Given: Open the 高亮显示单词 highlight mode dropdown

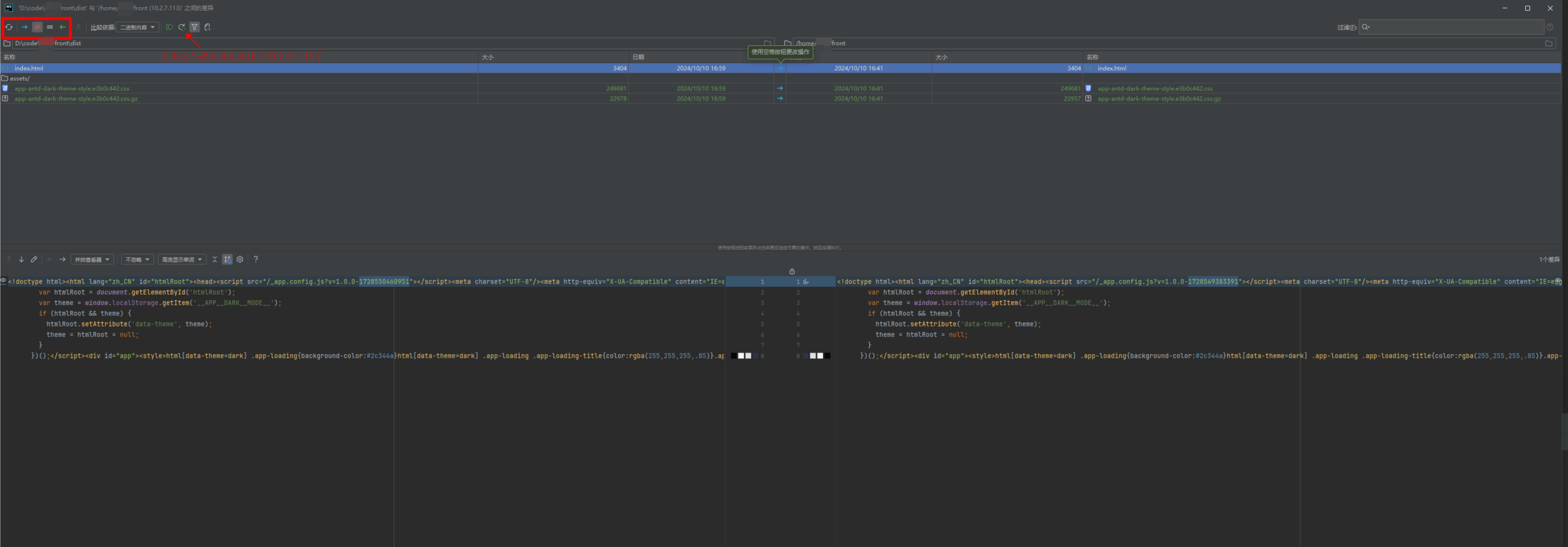Looking at the screenshot, I should 181,260.
